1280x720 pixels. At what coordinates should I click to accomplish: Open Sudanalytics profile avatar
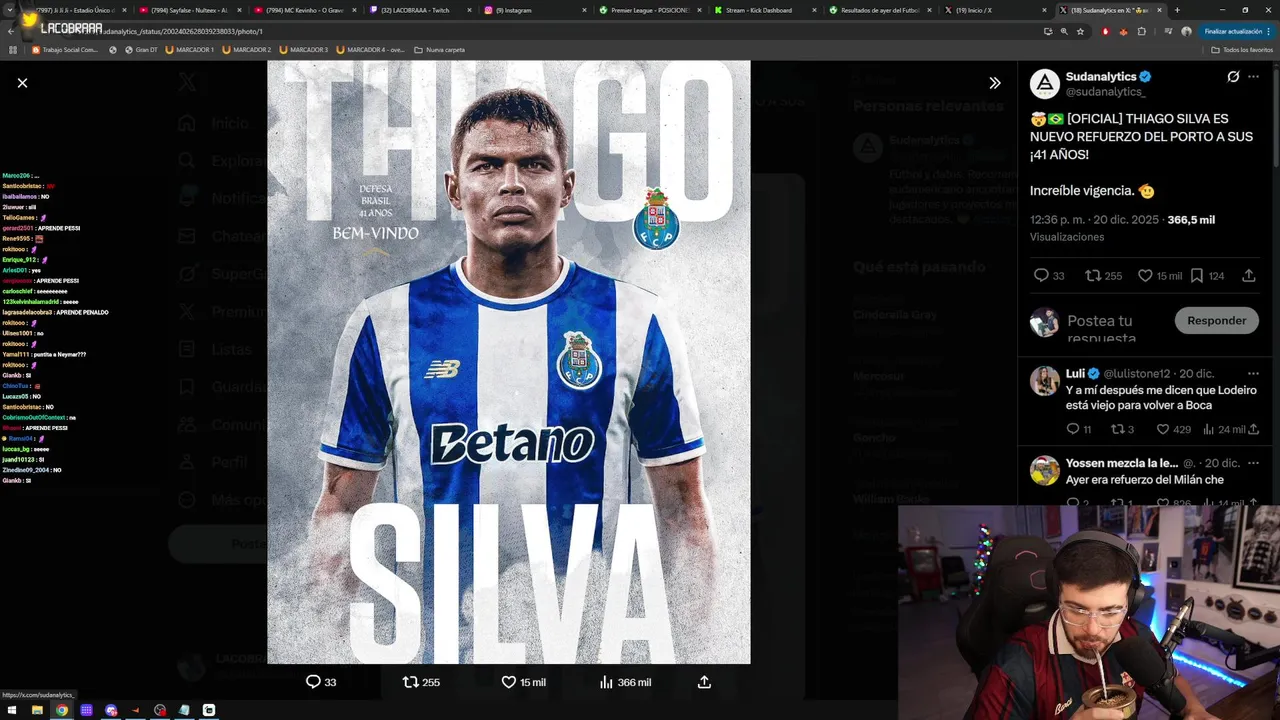[x=1045, y=84]
